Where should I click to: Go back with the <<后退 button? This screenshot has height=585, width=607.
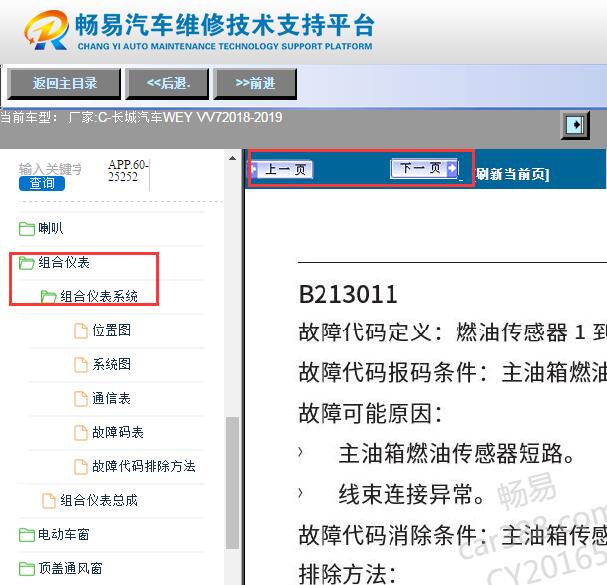[167, 84]
